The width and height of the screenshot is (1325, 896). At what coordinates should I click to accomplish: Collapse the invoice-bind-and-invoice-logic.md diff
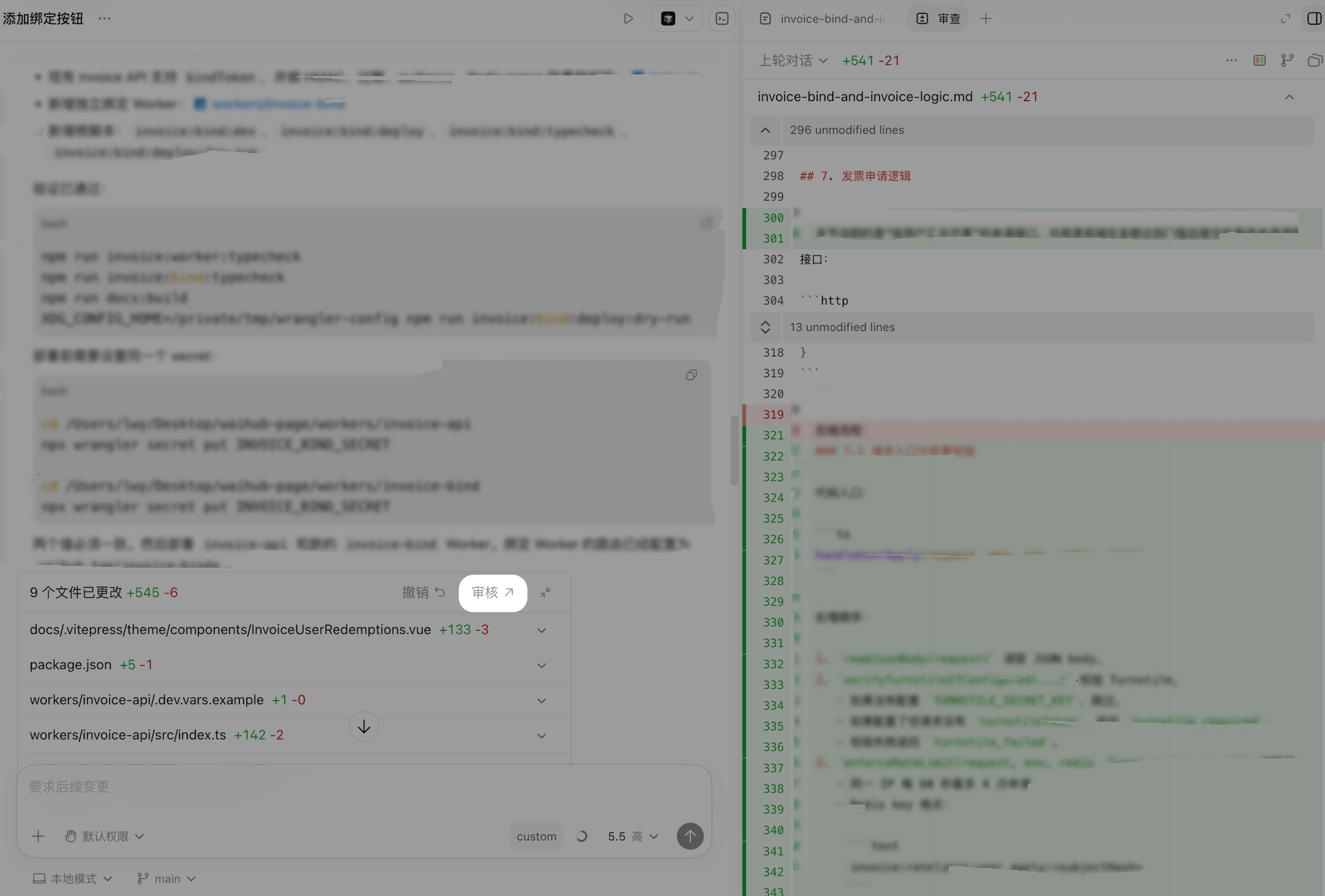1289,97
